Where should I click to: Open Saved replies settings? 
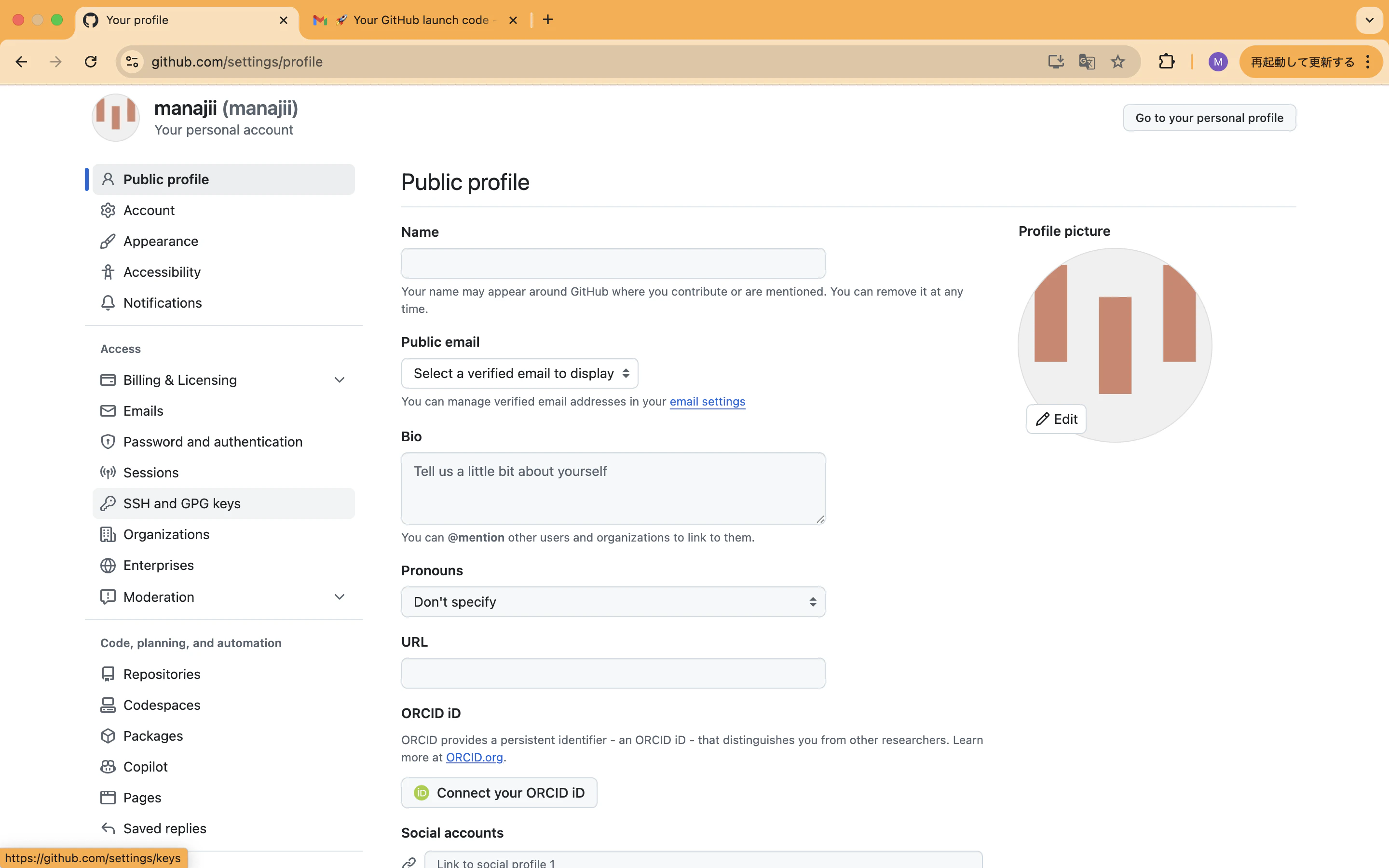tap(224, 829)
